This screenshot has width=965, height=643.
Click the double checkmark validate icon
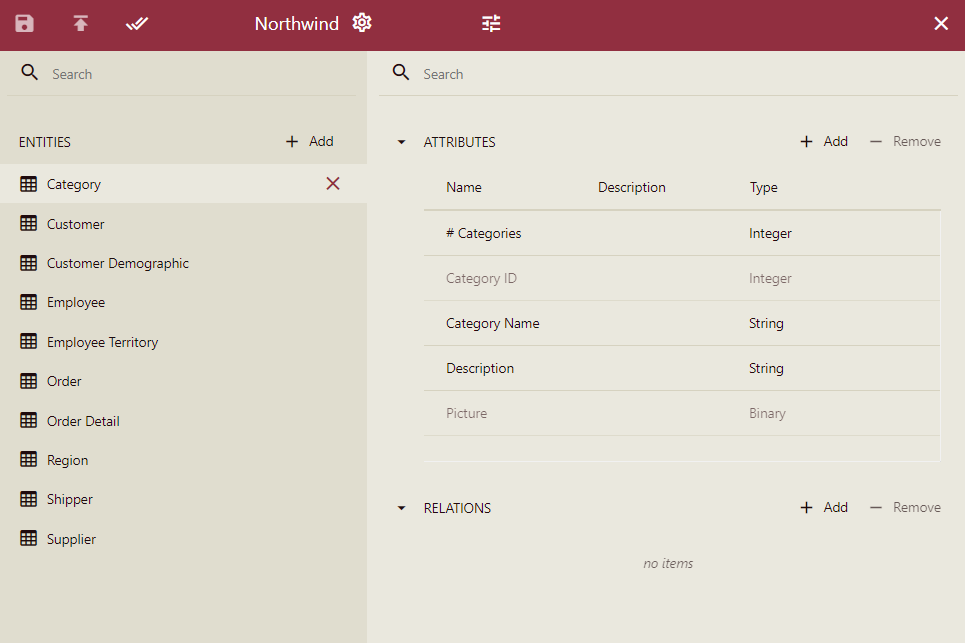click(x=137, y=23)
